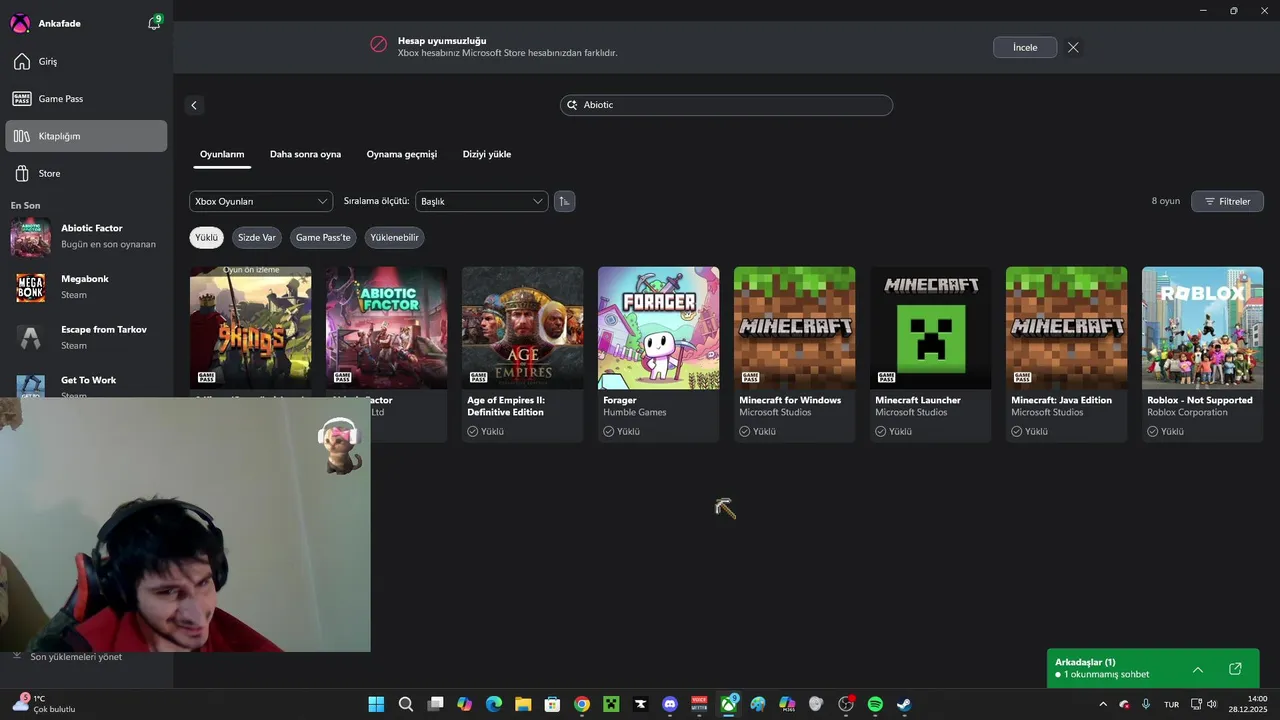
Task: Click Yüklü status under Forager
Action: pos(621,432)
